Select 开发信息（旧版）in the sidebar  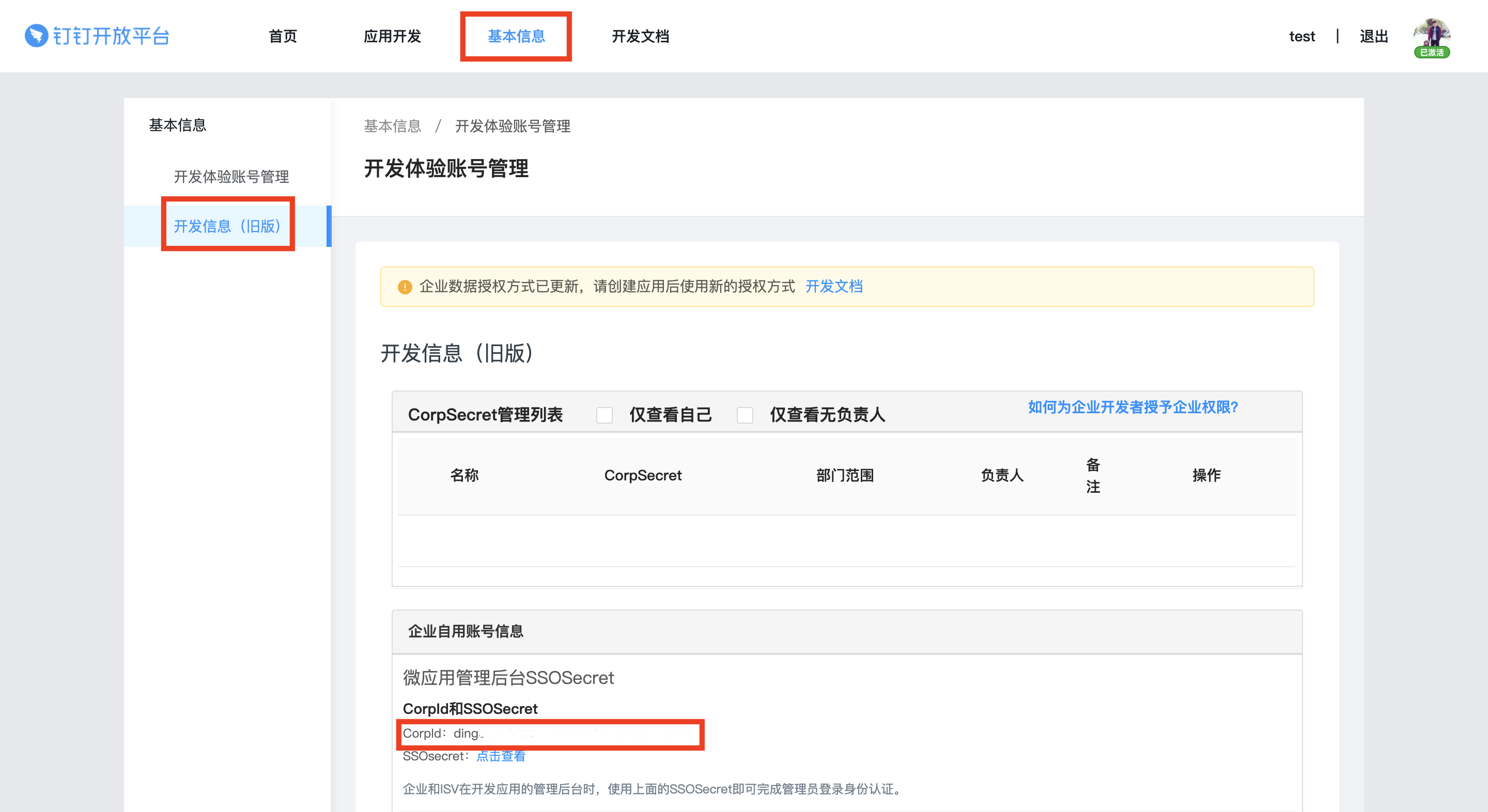(227, 226)
